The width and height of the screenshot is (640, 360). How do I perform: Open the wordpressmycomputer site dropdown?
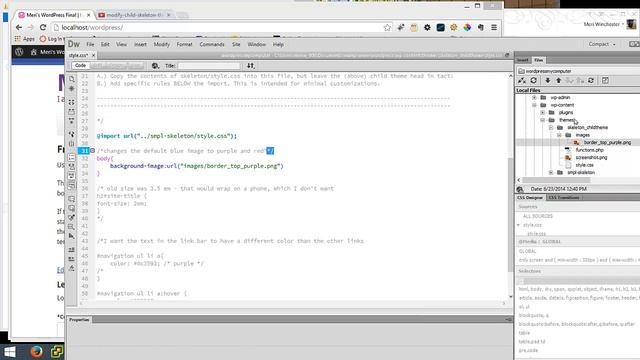(x=578, y=71)
